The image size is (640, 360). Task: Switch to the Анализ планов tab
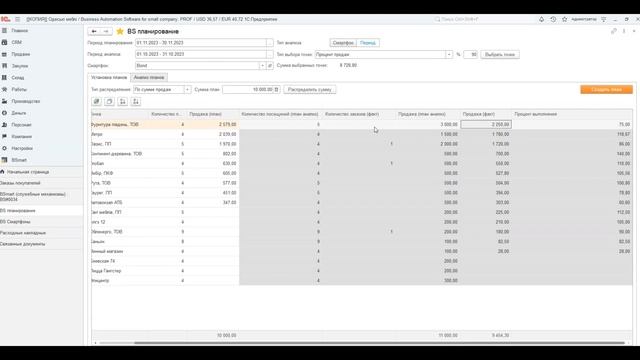click(x=149, y=78)
